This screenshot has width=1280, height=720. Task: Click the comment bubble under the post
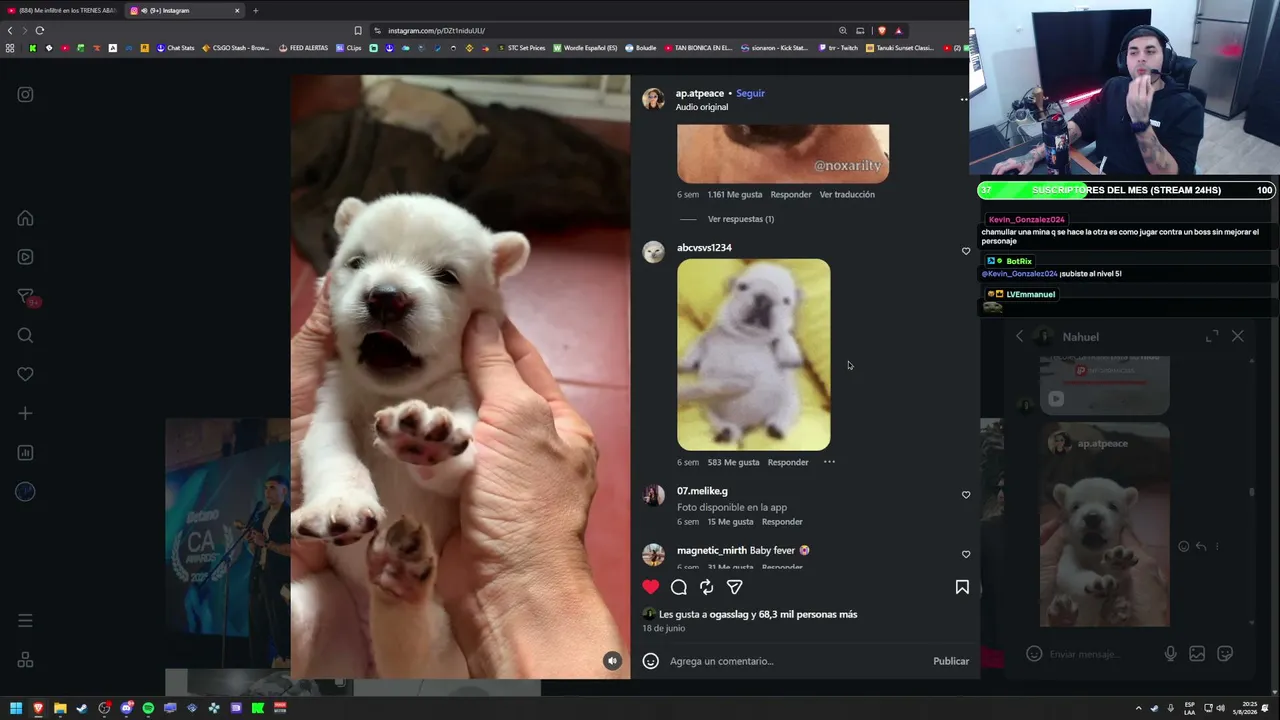(679, 587)
